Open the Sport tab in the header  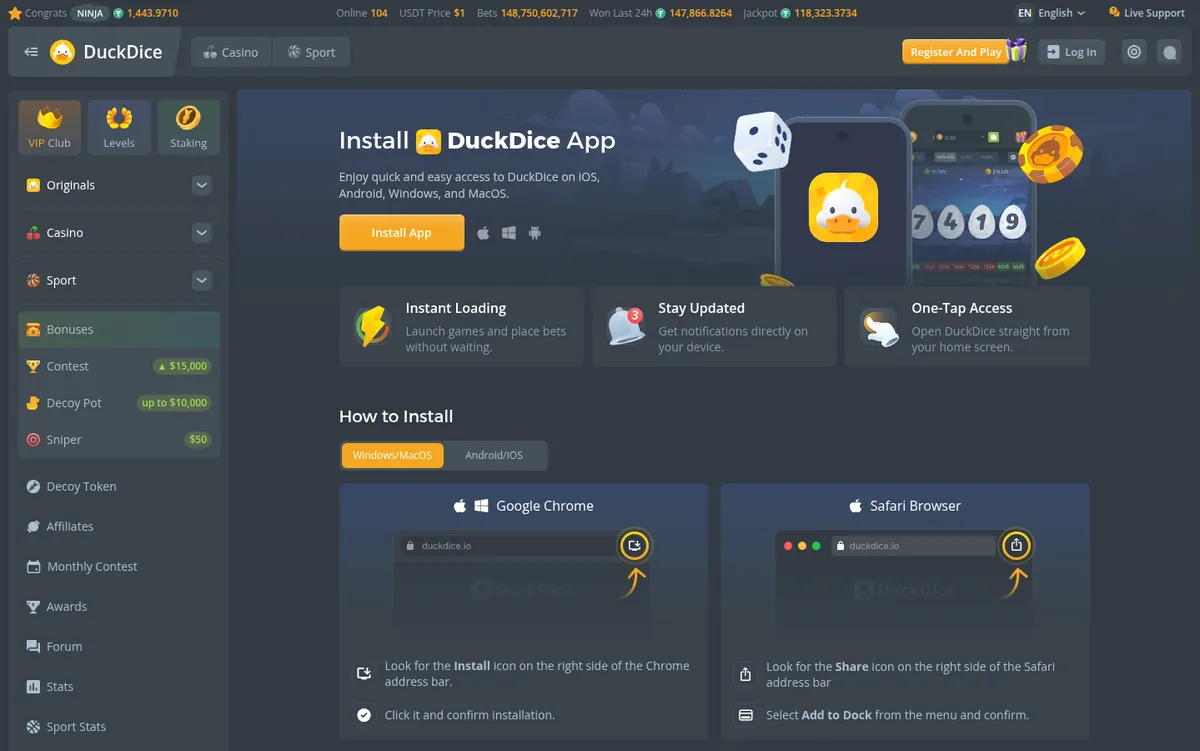[x=311, y=52]
